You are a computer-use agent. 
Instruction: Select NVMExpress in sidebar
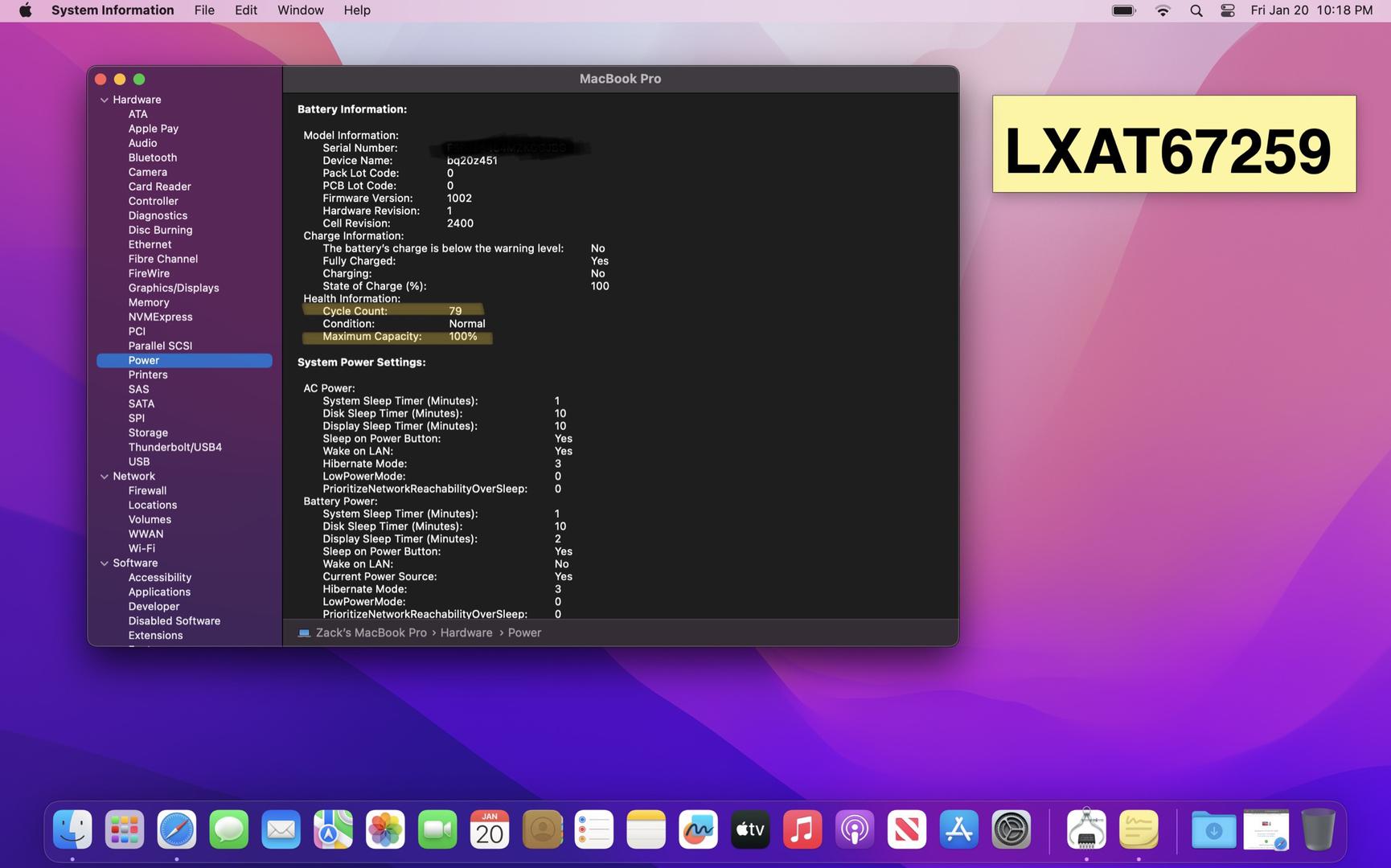coord(160,317)
